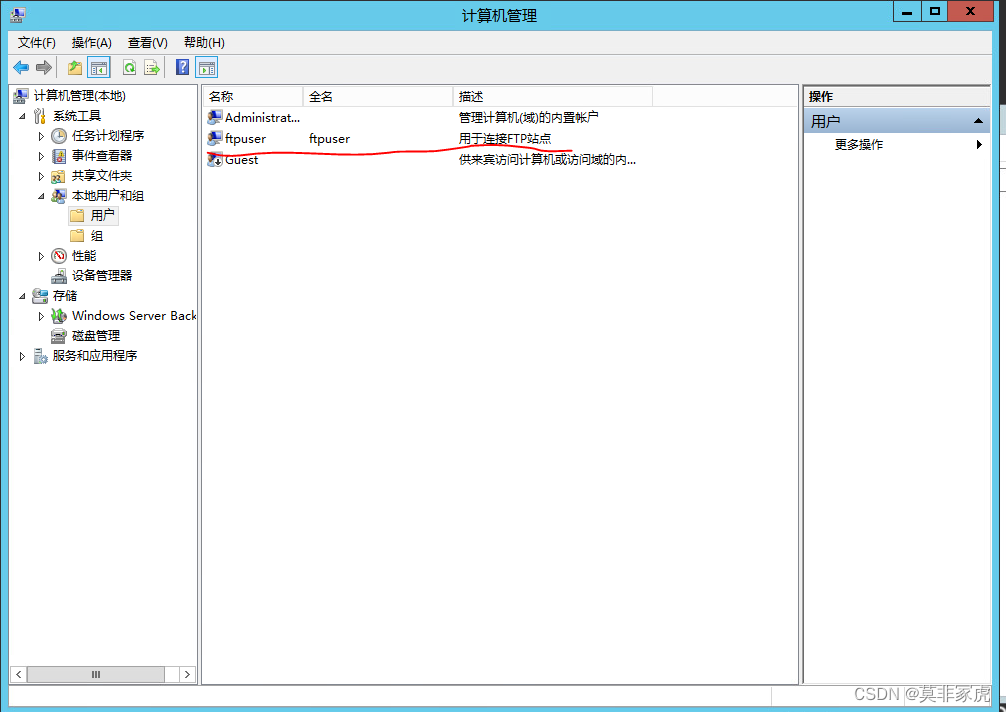1006x712 pixels.
Task: Open 设备管理器 in the tree
Action: [x=101, y=276]
